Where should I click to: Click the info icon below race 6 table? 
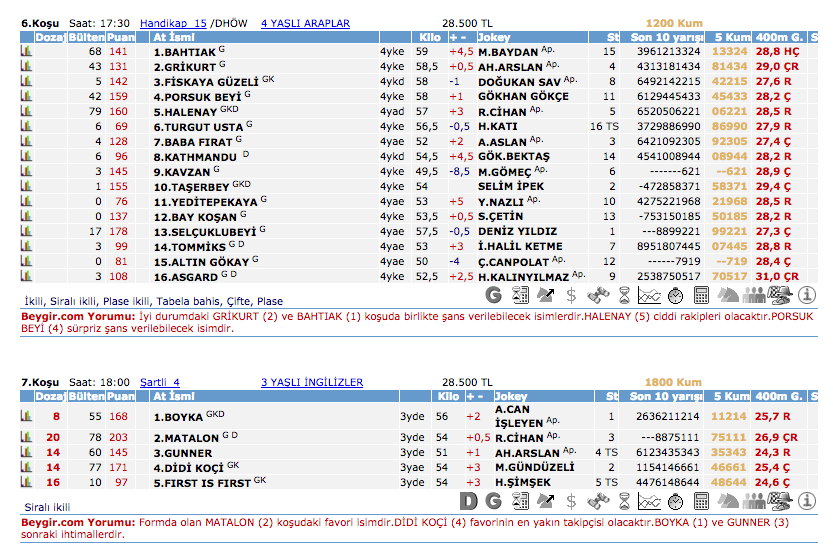coord(806,295)
